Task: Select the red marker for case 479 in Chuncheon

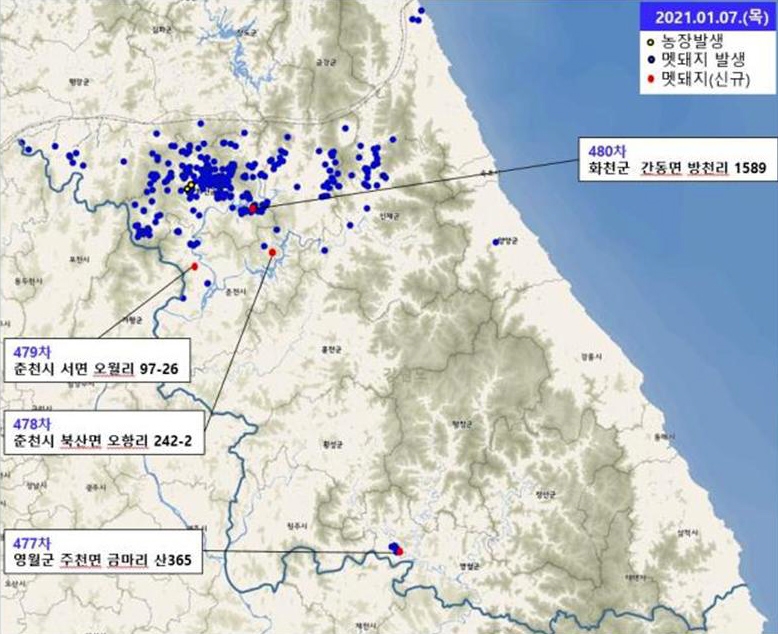Action: (x=194, y=266)
